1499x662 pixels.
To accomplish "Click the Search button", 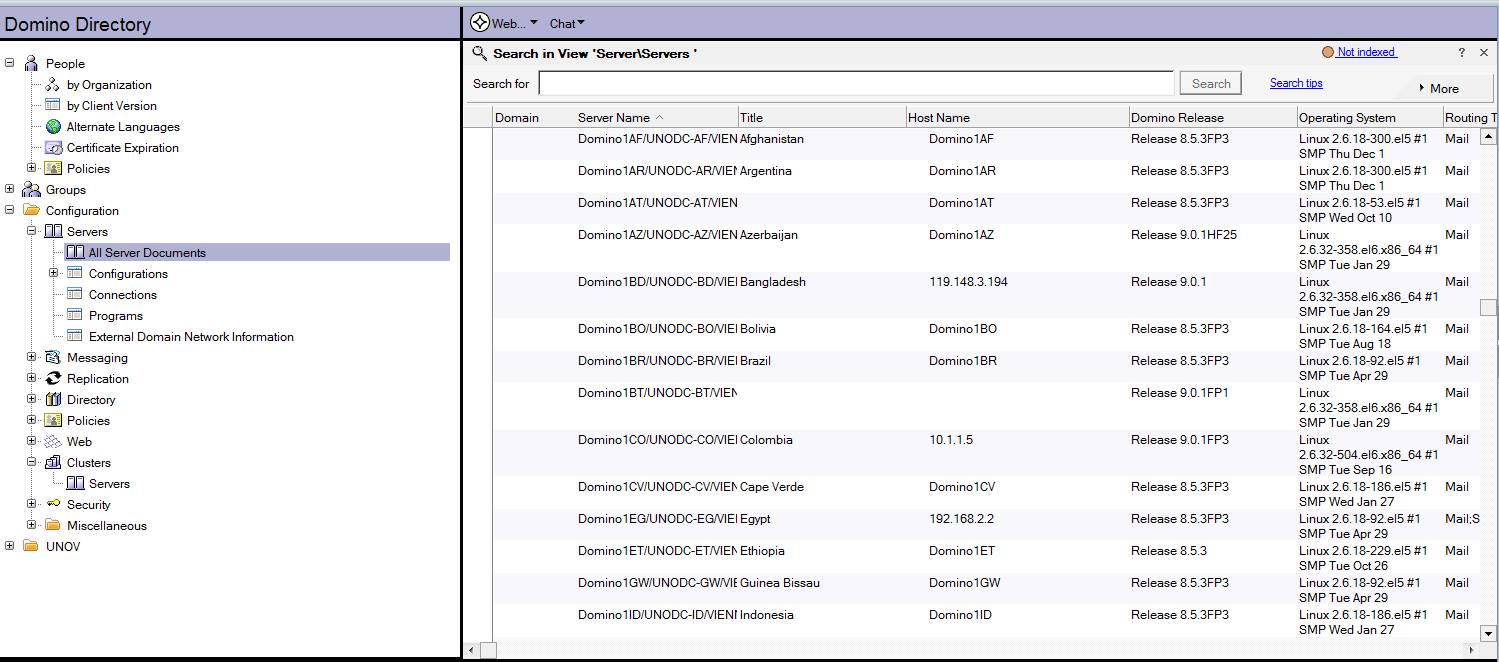I will (1211, 84).
